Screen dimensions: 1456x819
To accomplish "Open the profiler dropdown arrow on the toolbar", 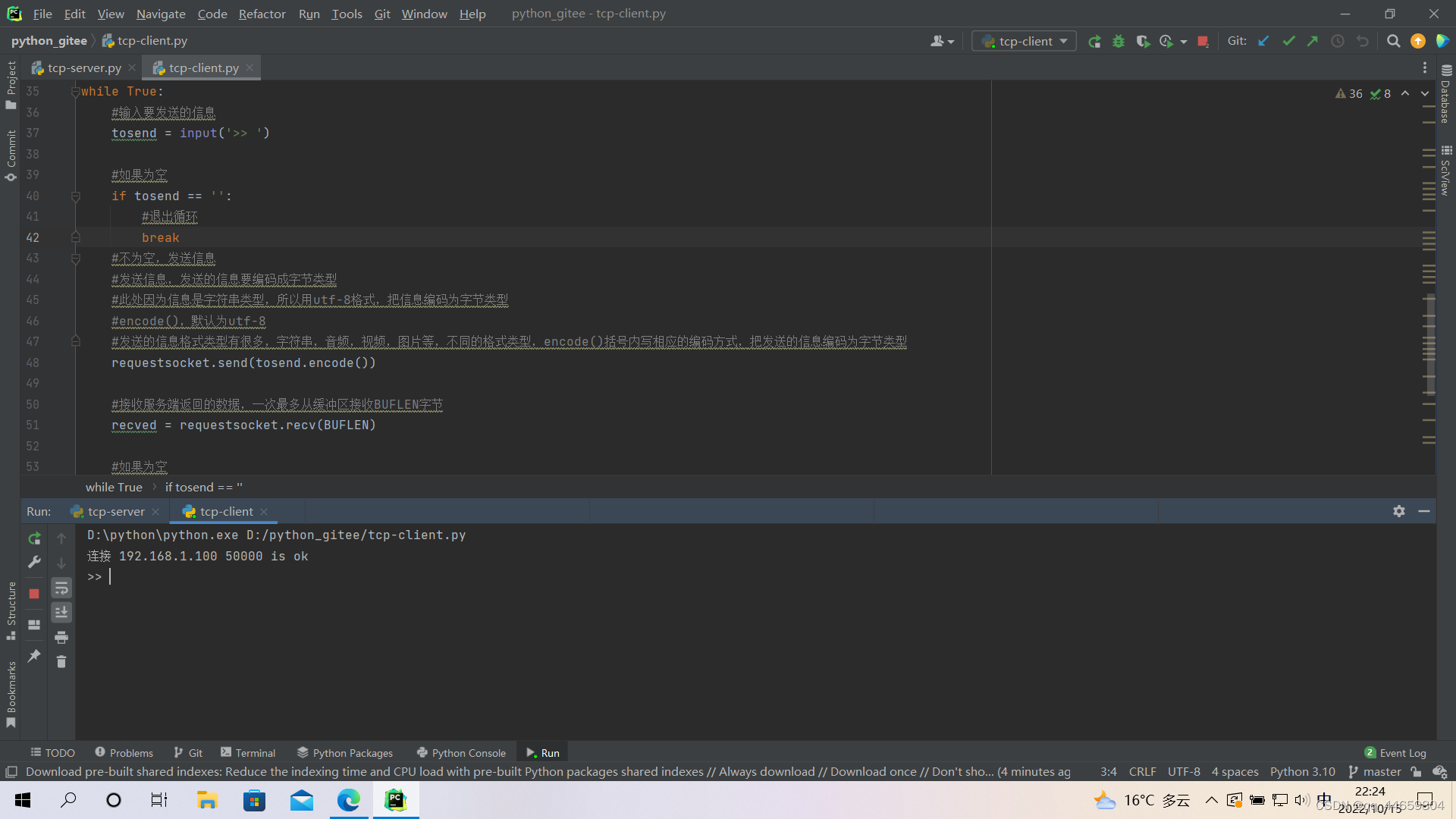I will pyautogui.click(x=1183, y=42).
